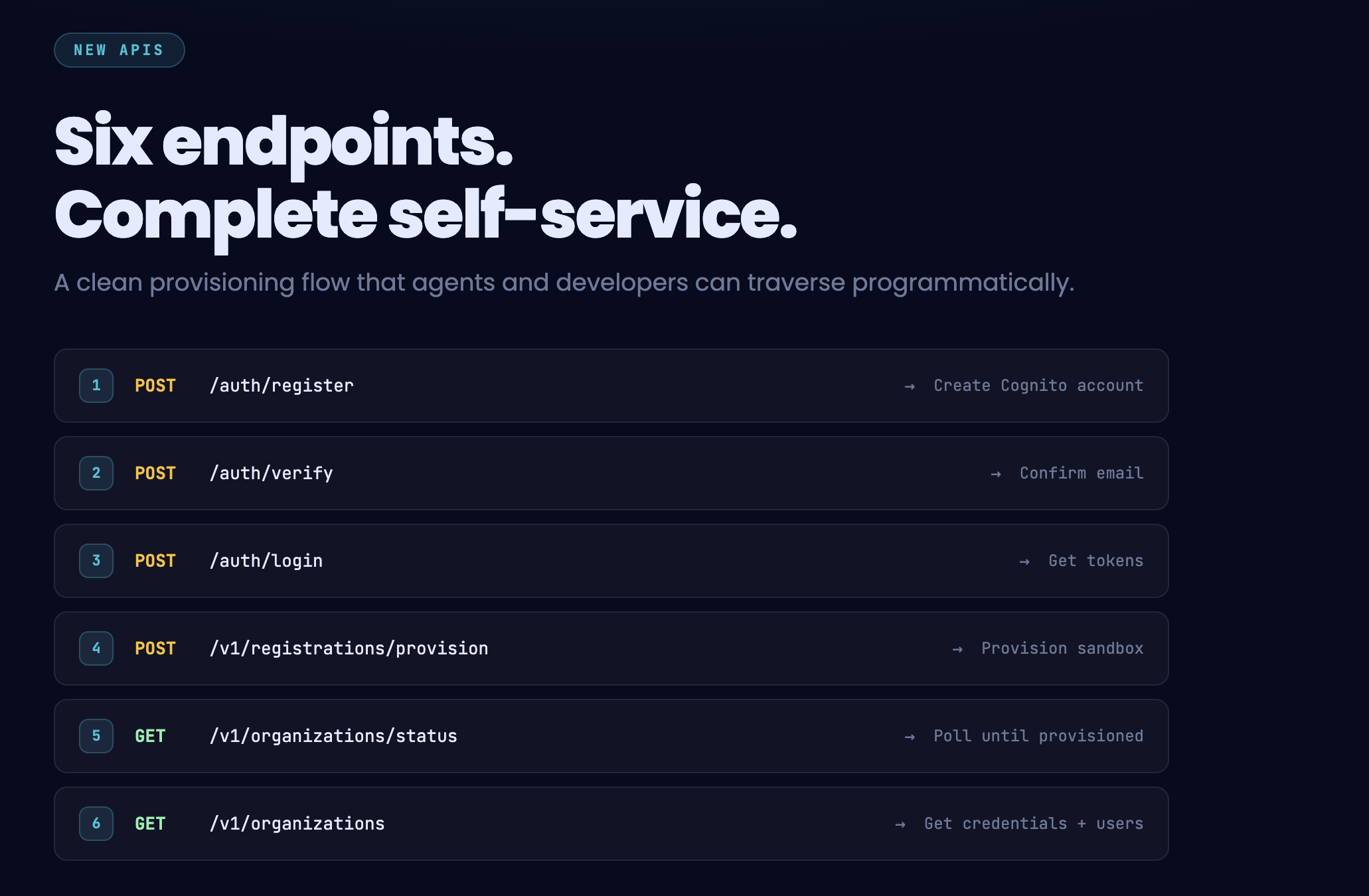Select the GET label on the status row

(x=150, y=736)
